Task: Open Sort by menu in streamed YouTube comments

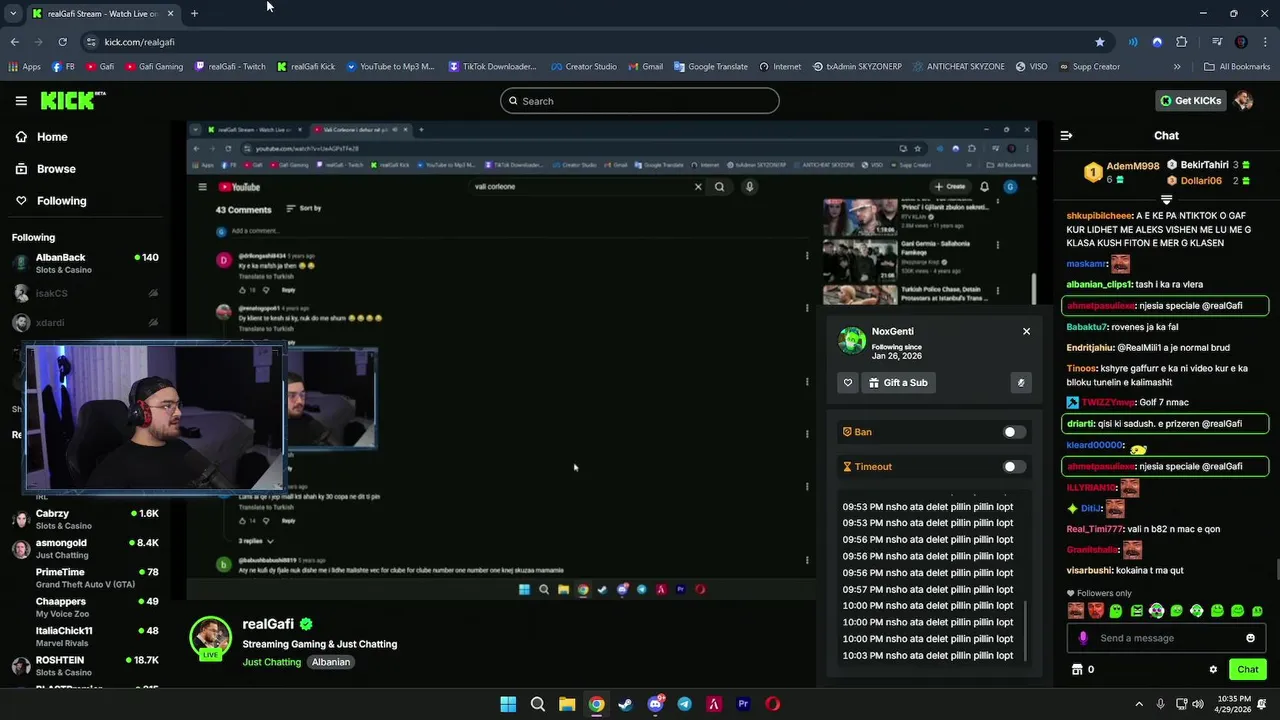Action: 304,208
